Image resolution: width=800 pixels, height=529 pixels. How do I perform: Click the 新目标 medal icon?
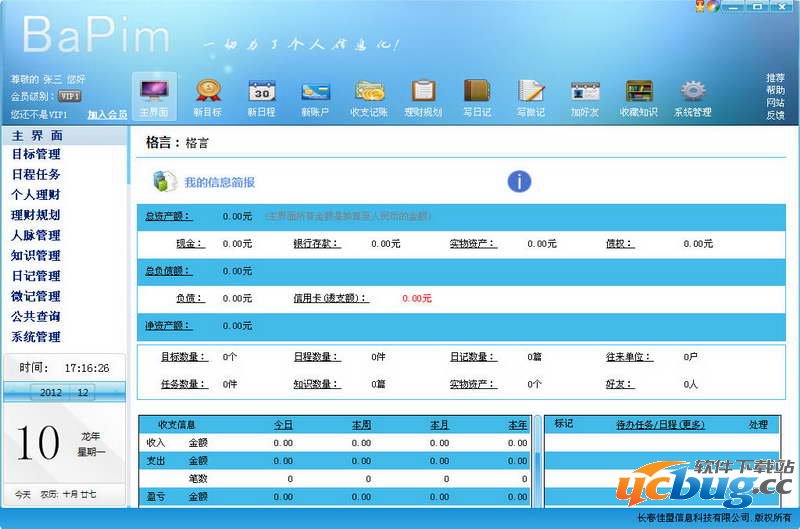pos(208,91)
